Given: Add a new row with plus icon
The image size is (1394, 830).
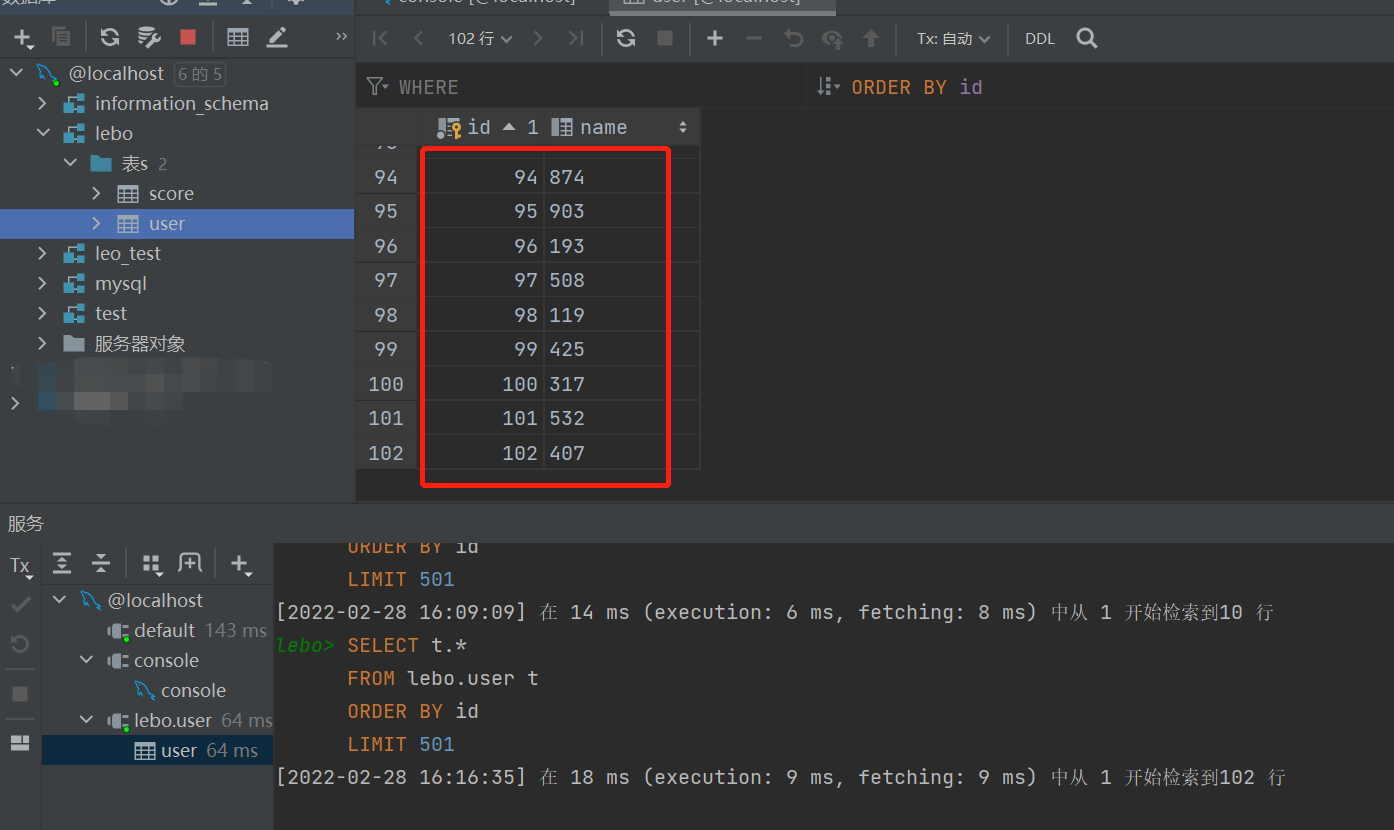Looking at the screenshot, I should click(x=715, y=39).
